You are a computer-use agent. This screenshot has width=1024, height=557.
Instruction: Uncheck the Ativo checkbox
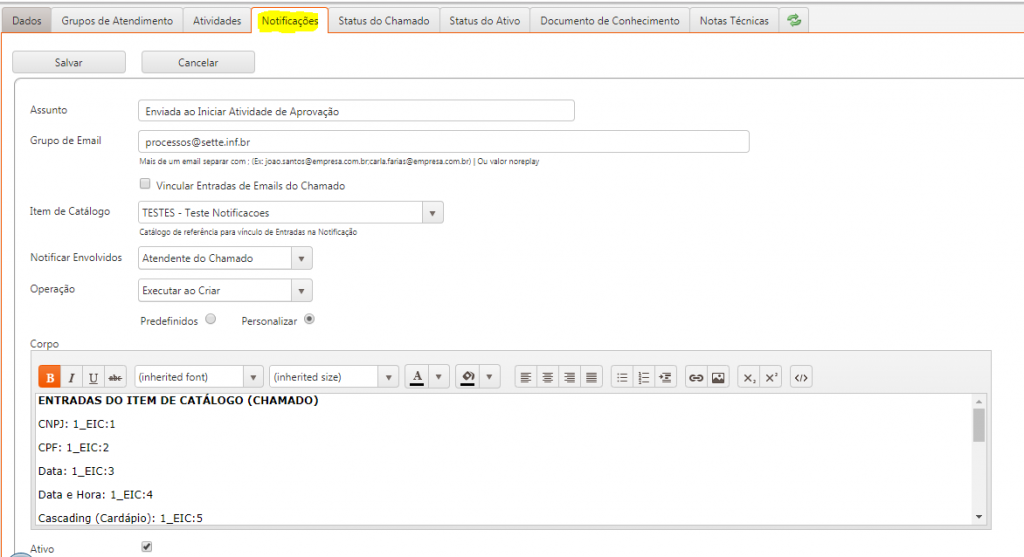point(147,547)
